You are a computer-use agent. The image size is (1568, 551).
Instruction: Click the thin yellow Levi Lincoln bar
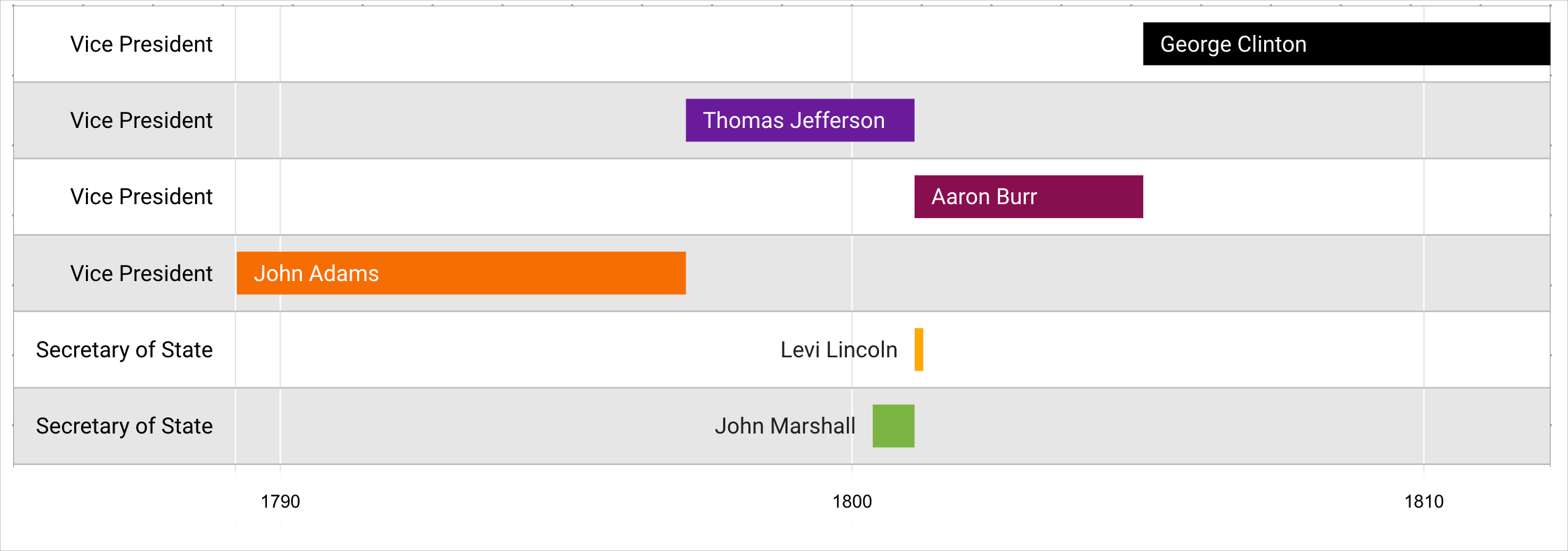[x=919, y=350]
